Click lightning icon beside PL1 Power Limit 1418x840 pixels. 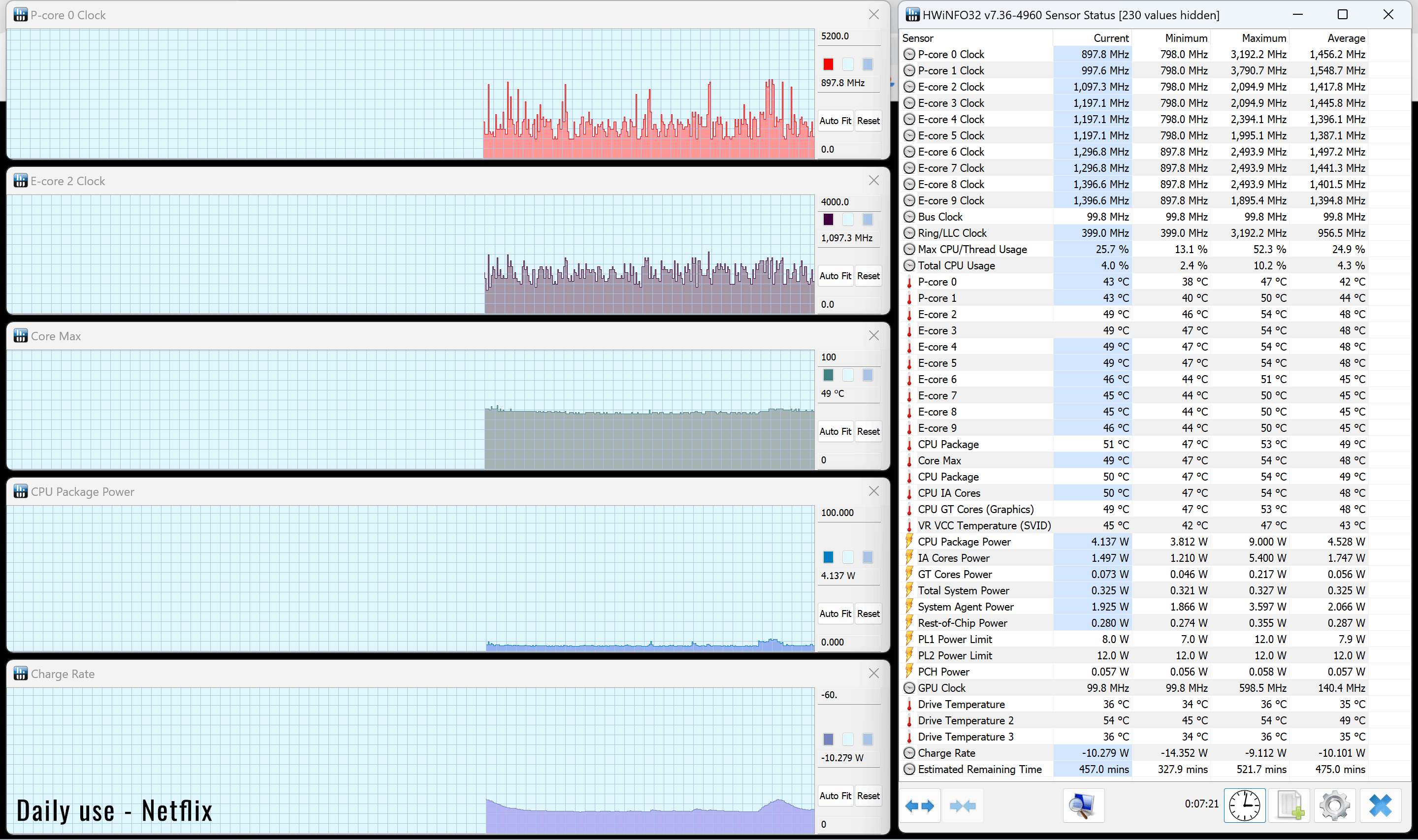pyautogui.click(x=909, y=639)
